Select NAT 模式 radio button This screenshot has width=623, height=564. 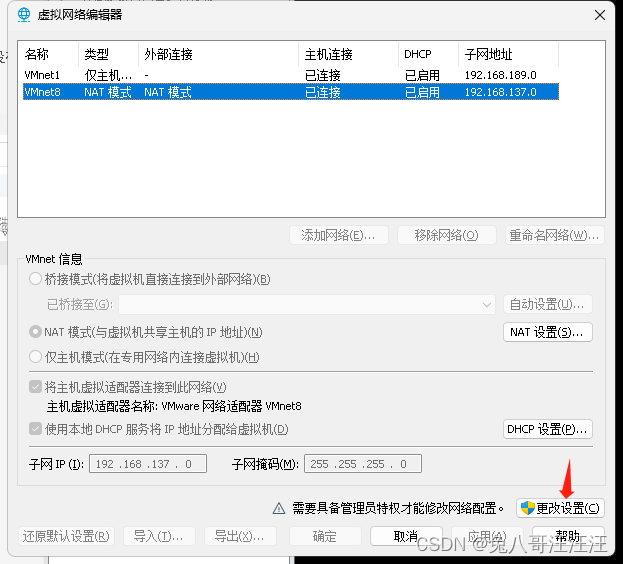[35, 332]
